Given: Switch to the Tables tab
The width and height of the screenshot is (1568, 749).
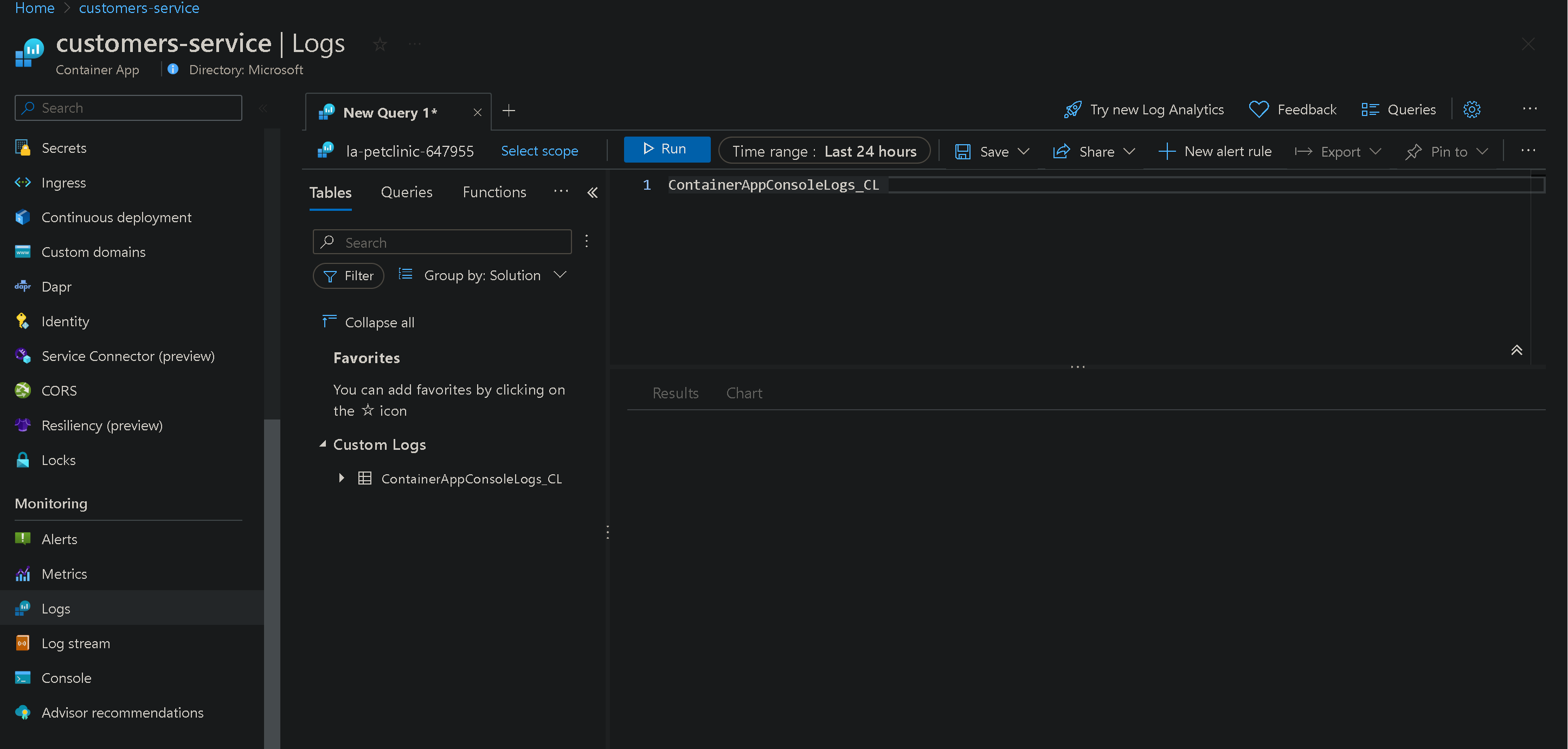Looking at the screenshot, I should 331,193.
